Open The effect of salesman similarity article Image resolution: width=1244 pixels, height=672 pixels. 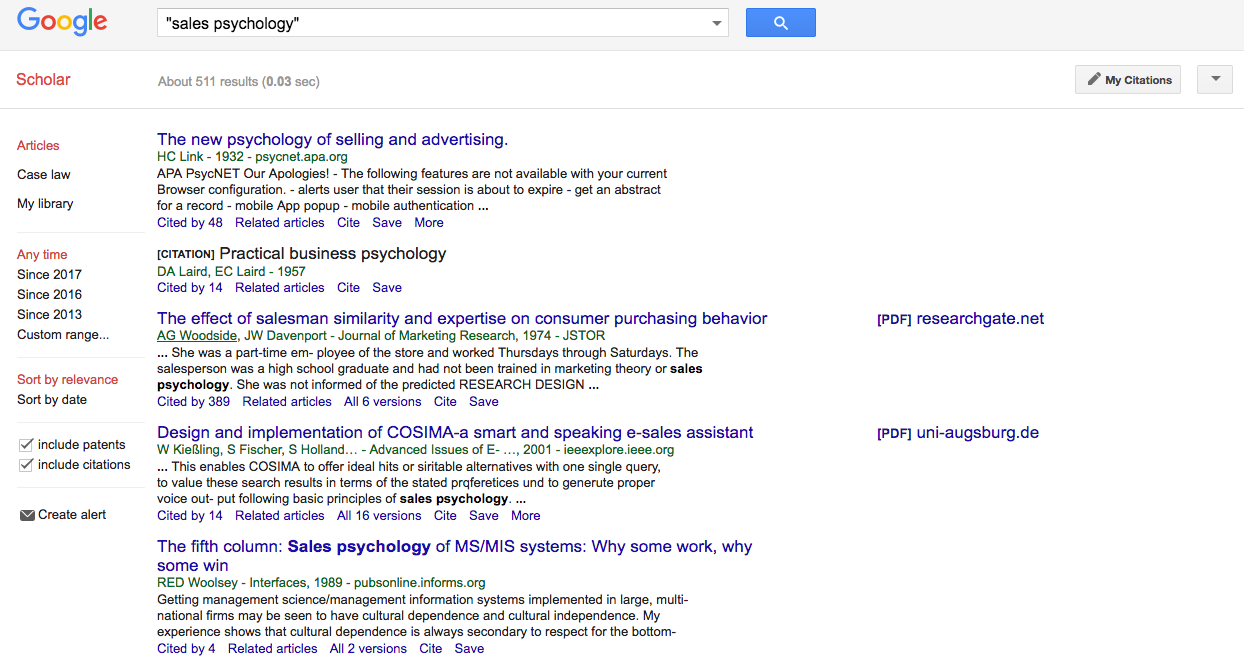tap(462, 319)
